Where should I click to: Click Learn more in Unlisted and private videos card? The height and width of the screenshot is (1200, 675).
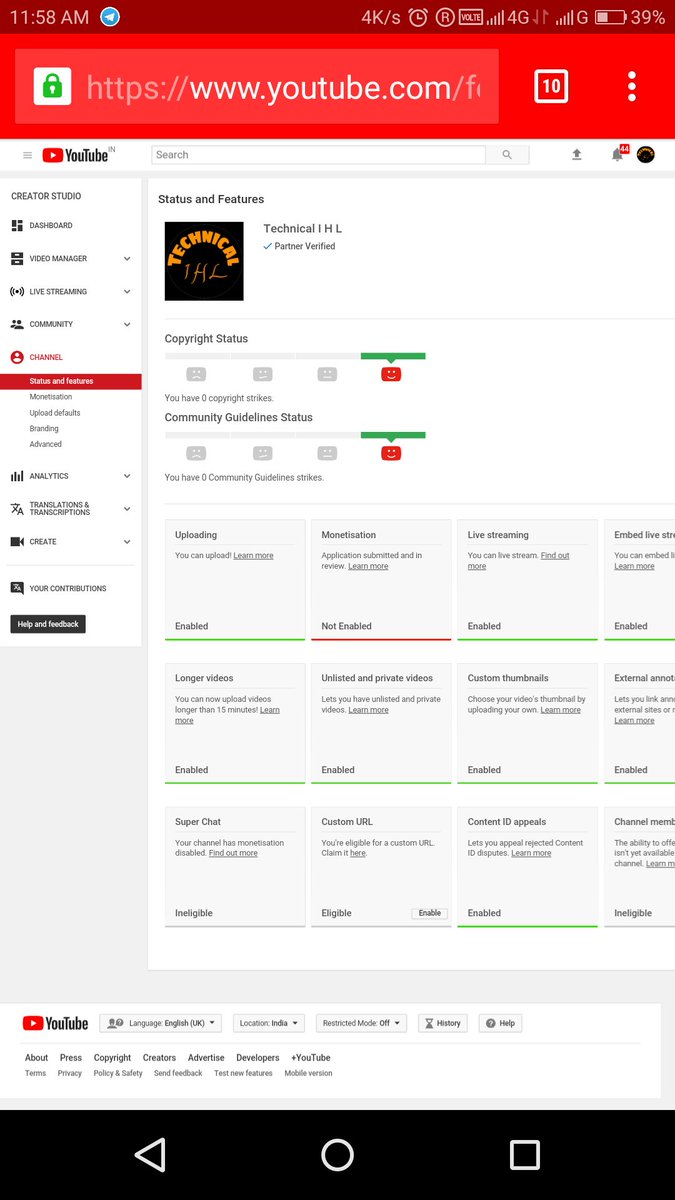(x=368, y=710)
